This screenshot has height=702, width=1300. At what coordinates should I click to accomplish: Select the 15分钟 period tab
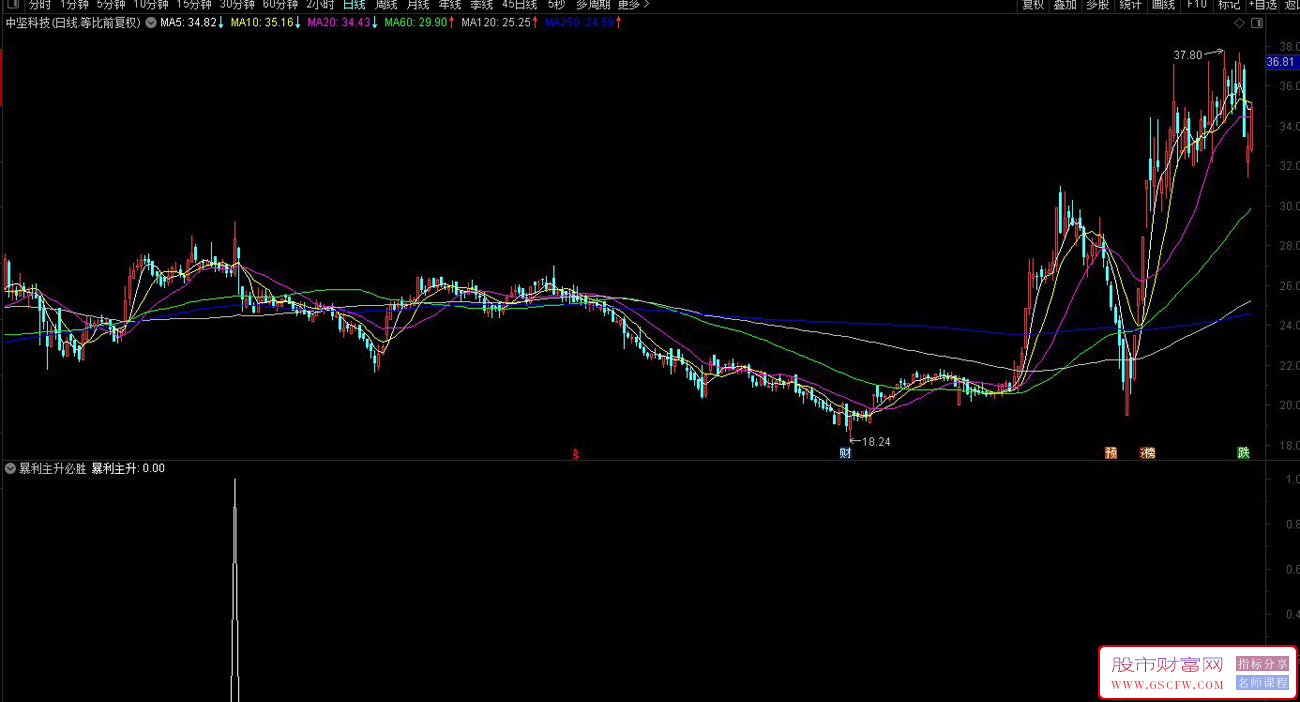tap(194, 4)
